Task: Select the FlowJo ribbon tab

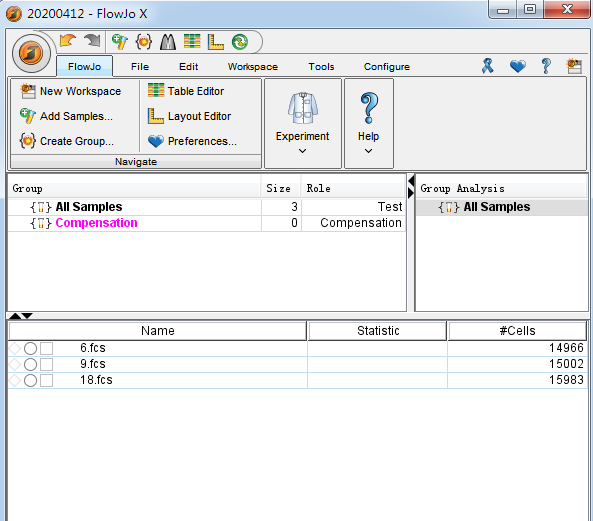Action: (84, 67)
